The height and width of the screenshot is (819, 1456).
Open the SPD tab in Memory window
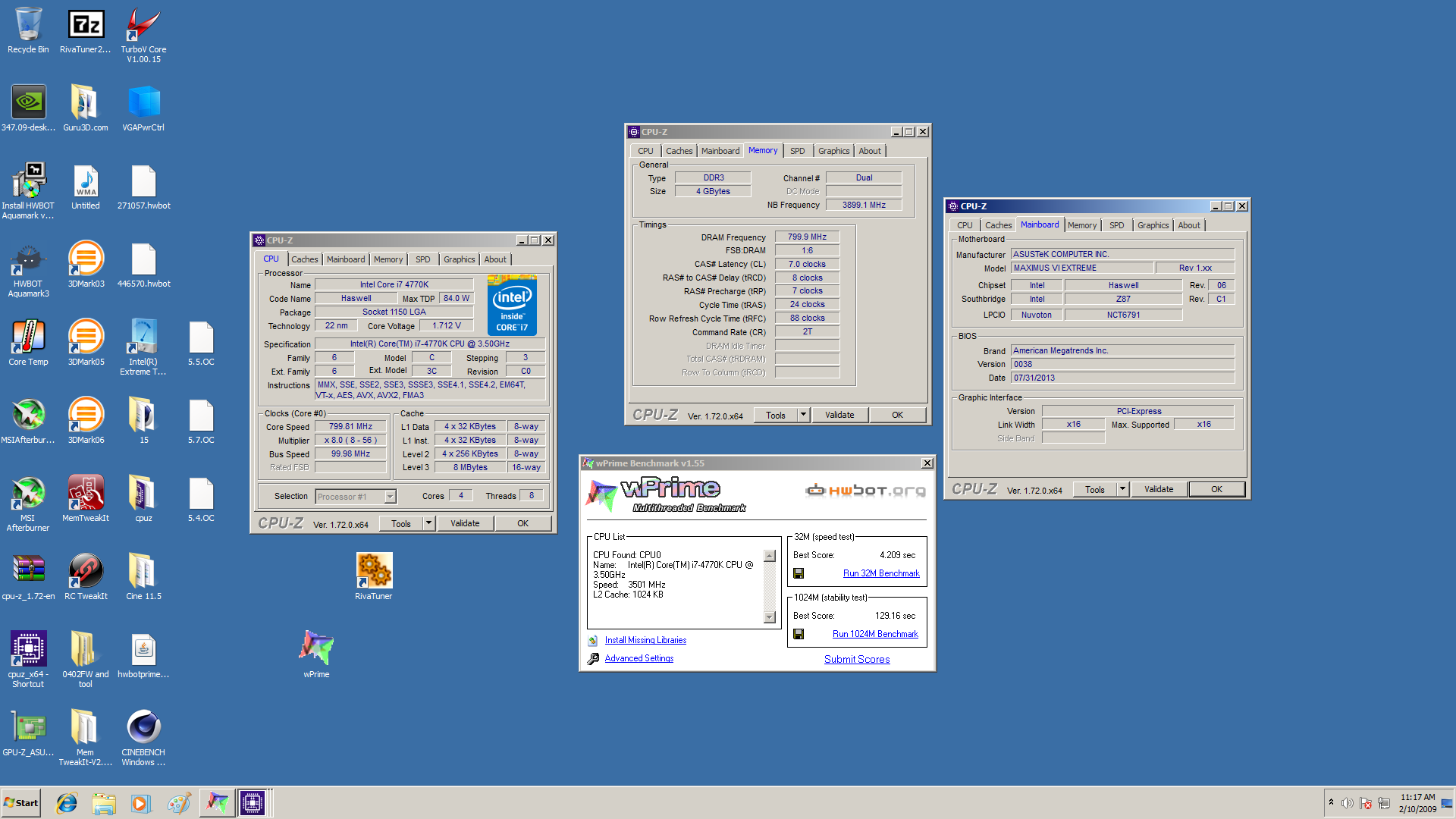click(x=798, y=151)
